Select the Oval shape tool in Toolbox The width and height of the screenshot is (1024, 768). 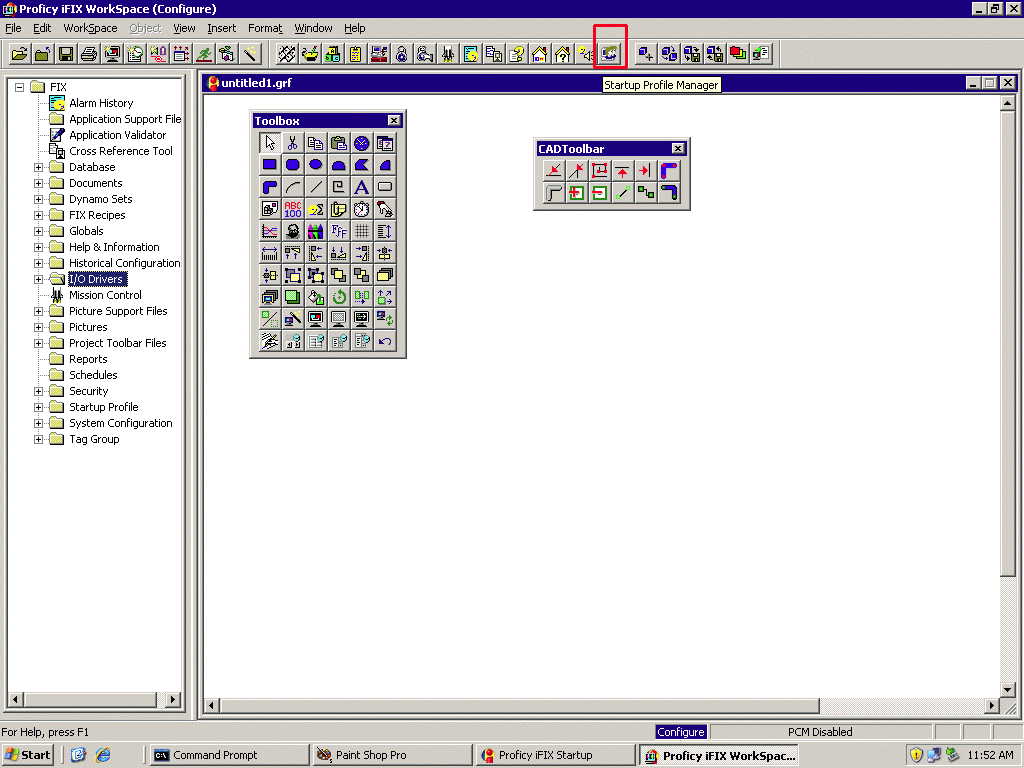pyautogui.click(x=315, y=165)
